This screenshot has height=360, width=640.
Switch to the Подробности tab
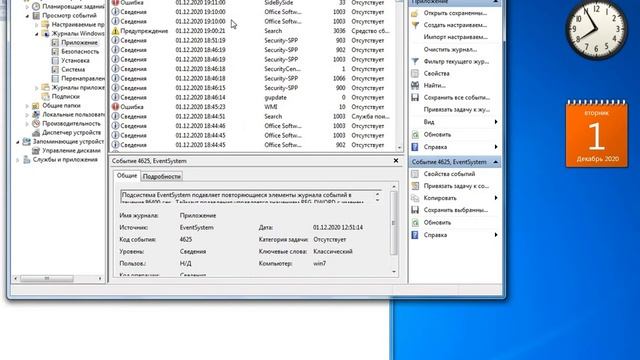pos(162,176)
